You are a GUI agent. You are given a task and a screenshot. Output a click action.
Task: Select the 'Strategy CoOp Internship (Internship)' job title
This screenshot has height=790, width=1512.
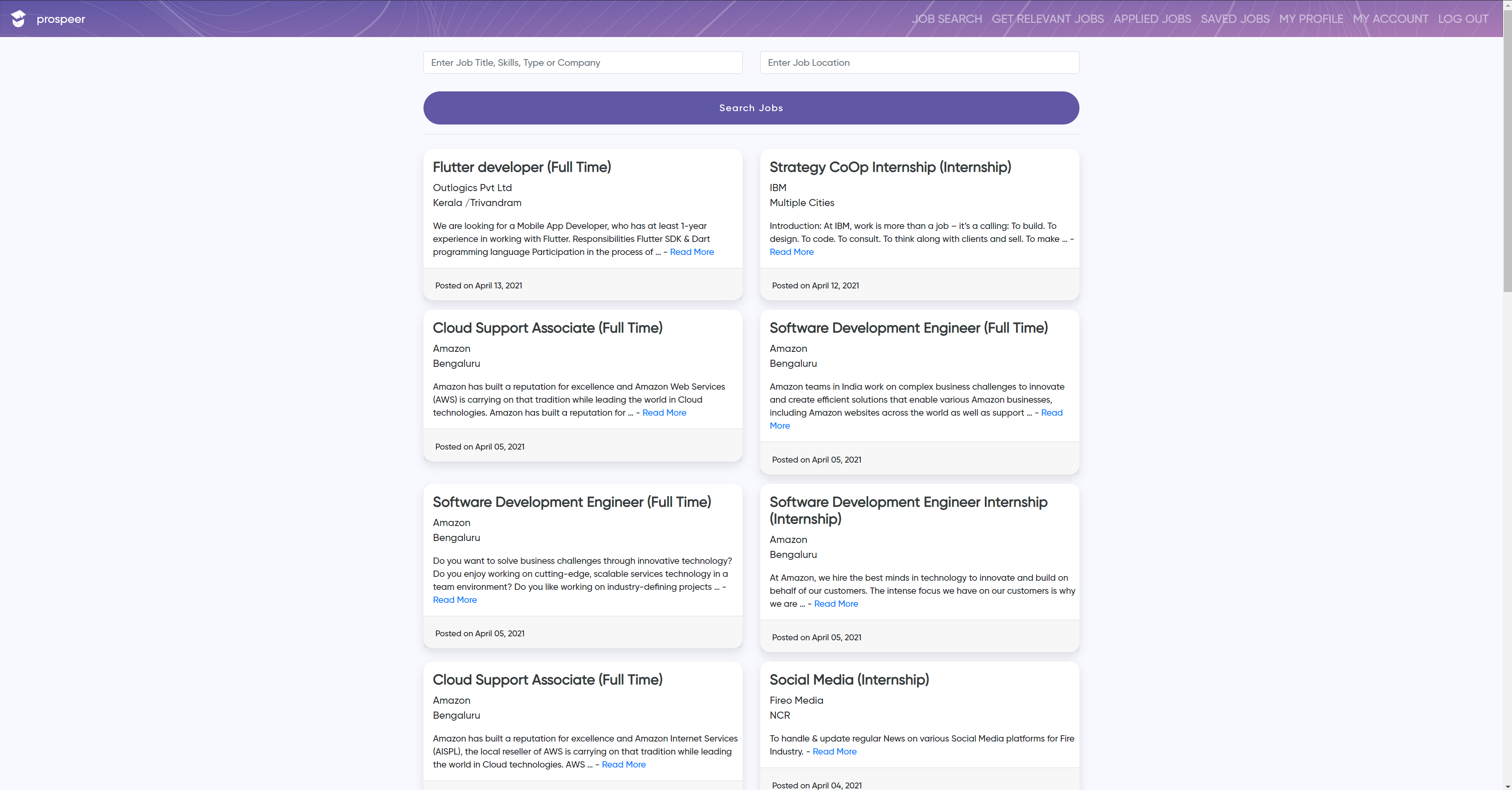[x=890, y=167]
